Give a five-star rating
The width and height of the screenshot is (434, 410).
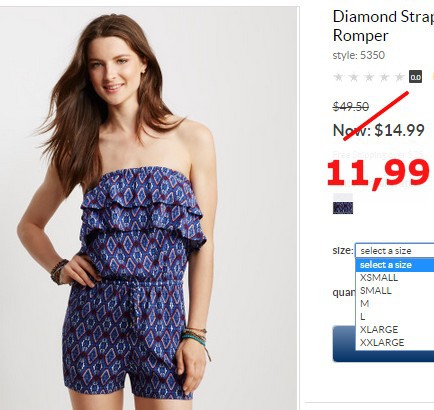(x=400, y=77)
